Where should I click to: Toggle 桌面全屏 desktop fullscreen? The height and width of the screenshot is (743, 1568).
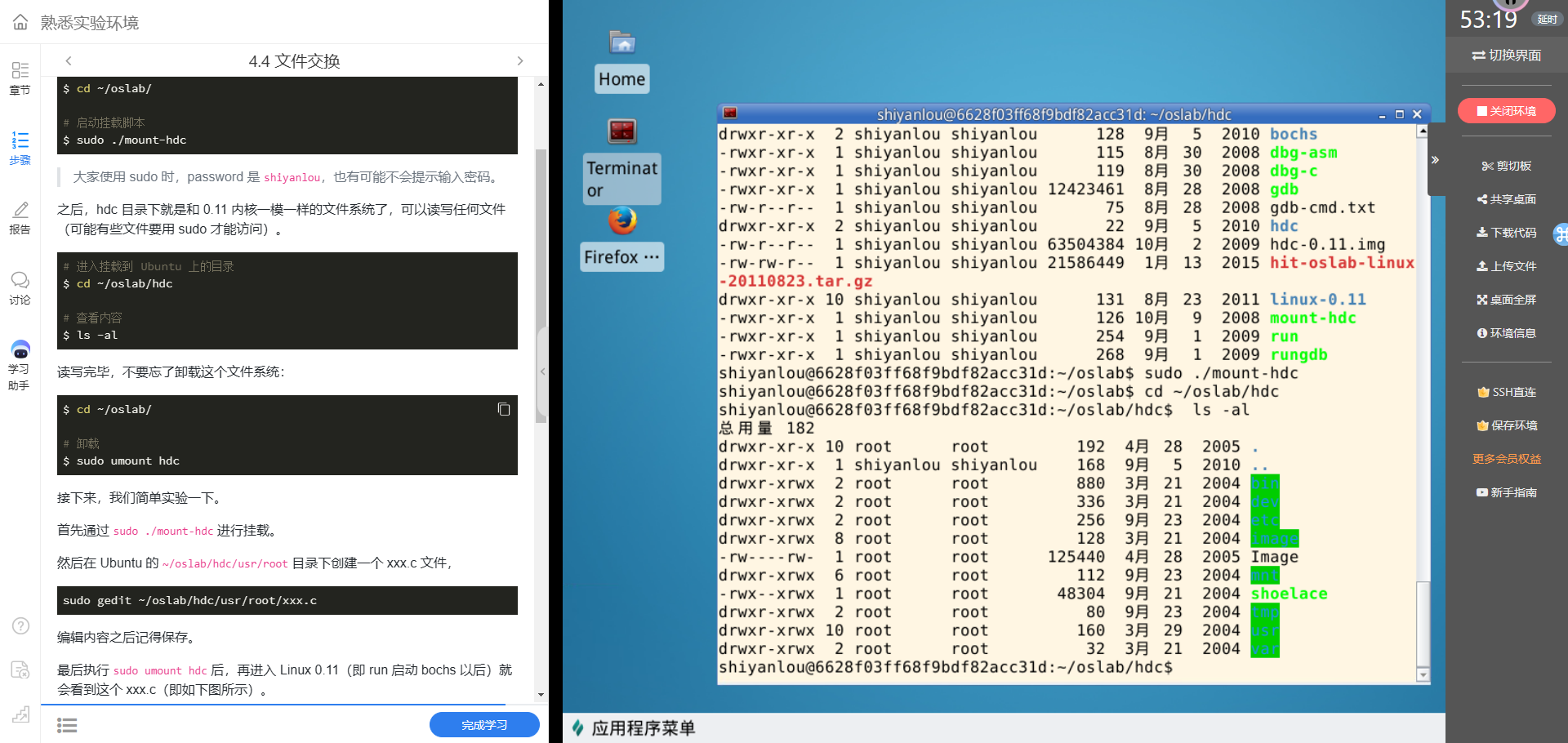[x=1506, y=300]
